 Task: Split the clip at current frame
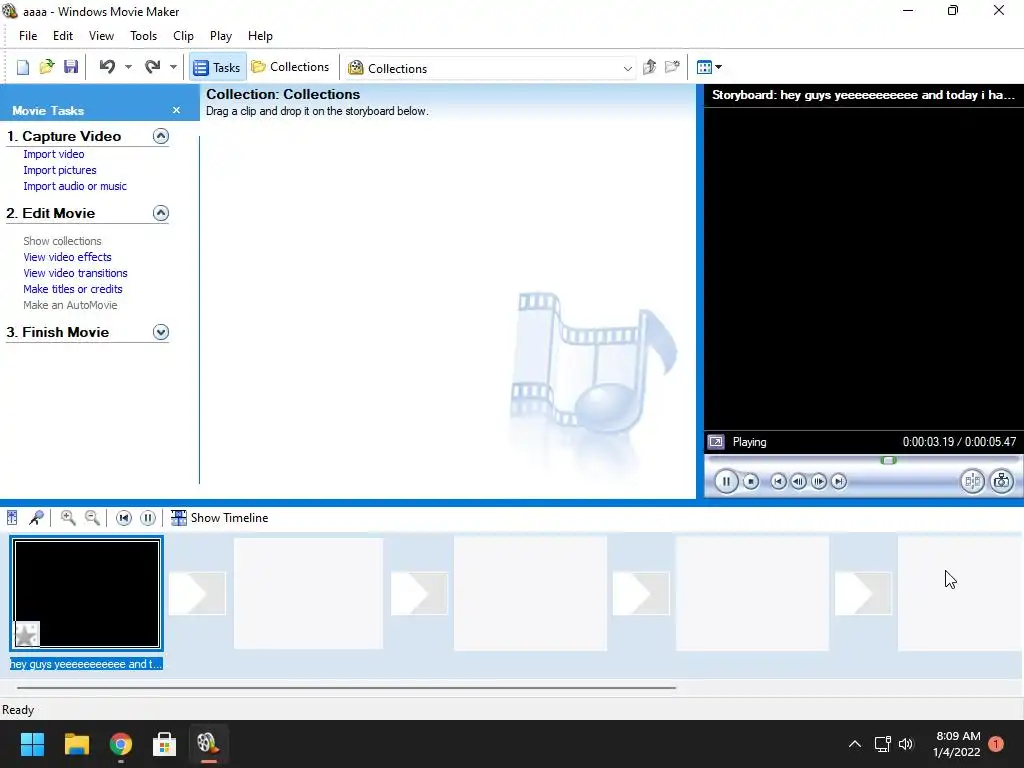tap(972, 481)
